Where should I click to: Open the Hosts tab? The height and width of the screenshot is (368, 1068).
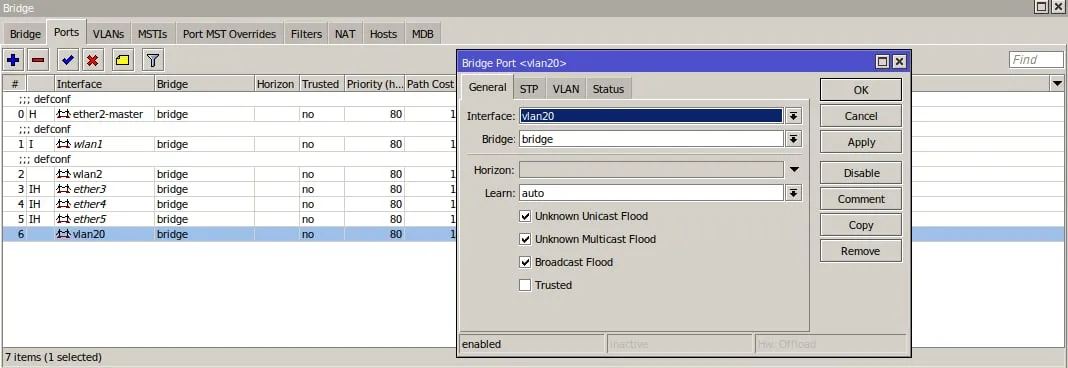pyautogui.click(x=383, y=34)
